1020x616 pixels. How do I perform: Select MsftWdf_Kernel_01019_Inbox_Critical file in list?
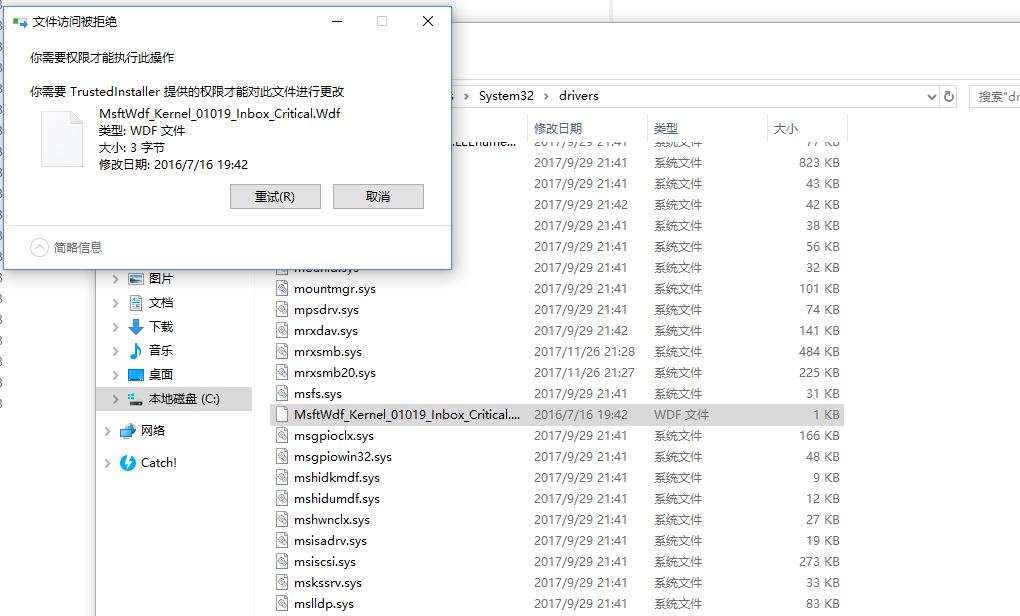pyautogui.click(x=406, y=415)
